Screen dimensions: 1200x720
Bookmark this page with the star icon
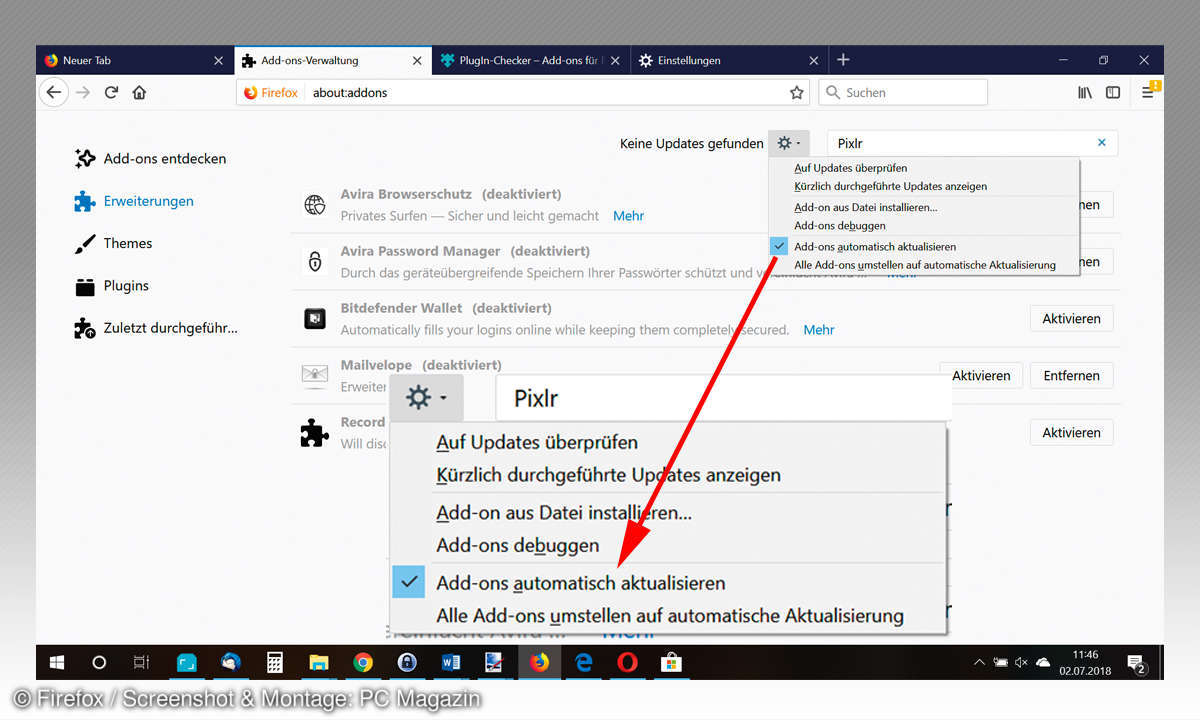pos(796,92)
